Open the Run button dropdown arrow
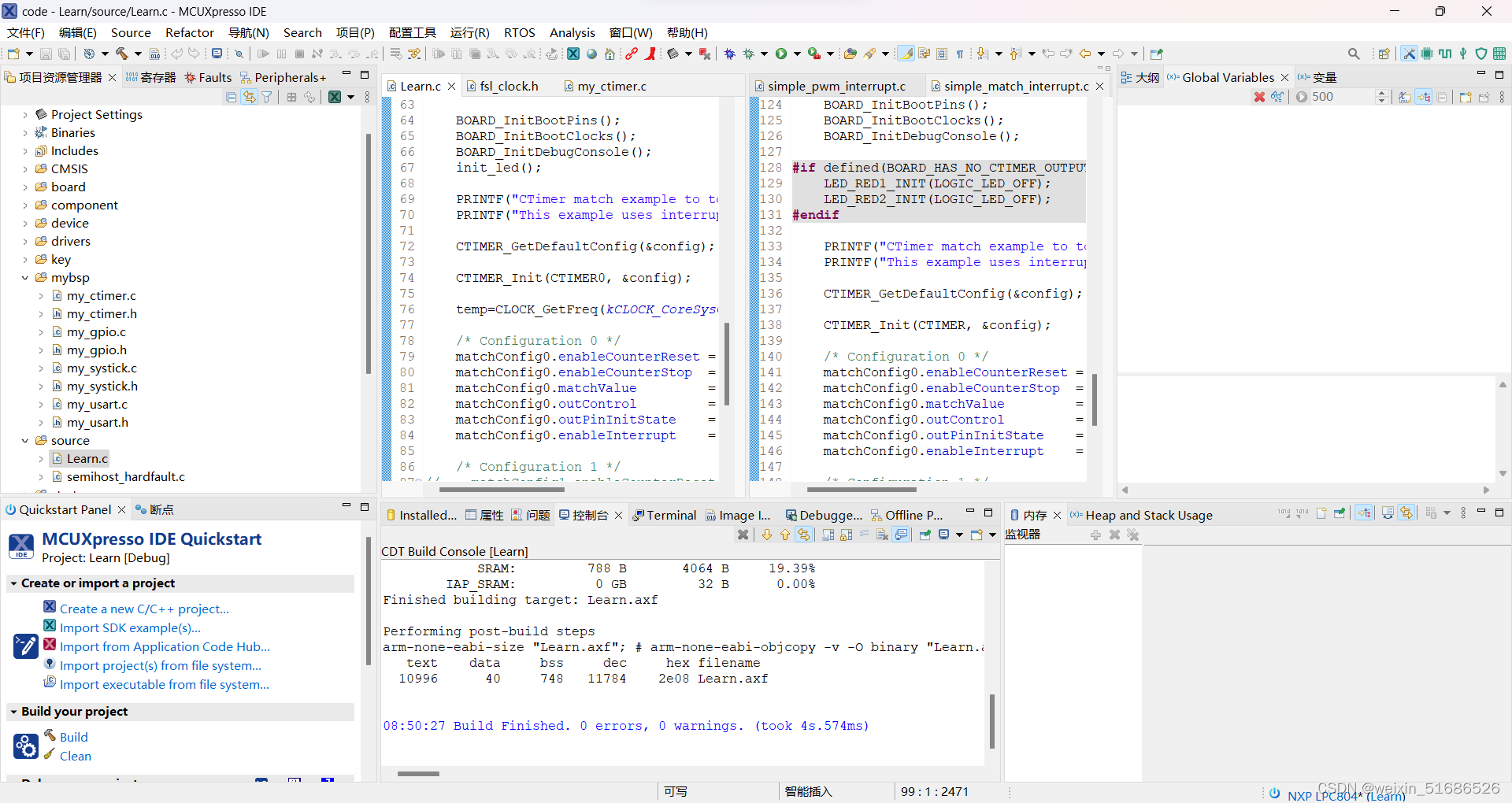The width and height of the screenshot is (1512, 803). [x=797, y=53]
